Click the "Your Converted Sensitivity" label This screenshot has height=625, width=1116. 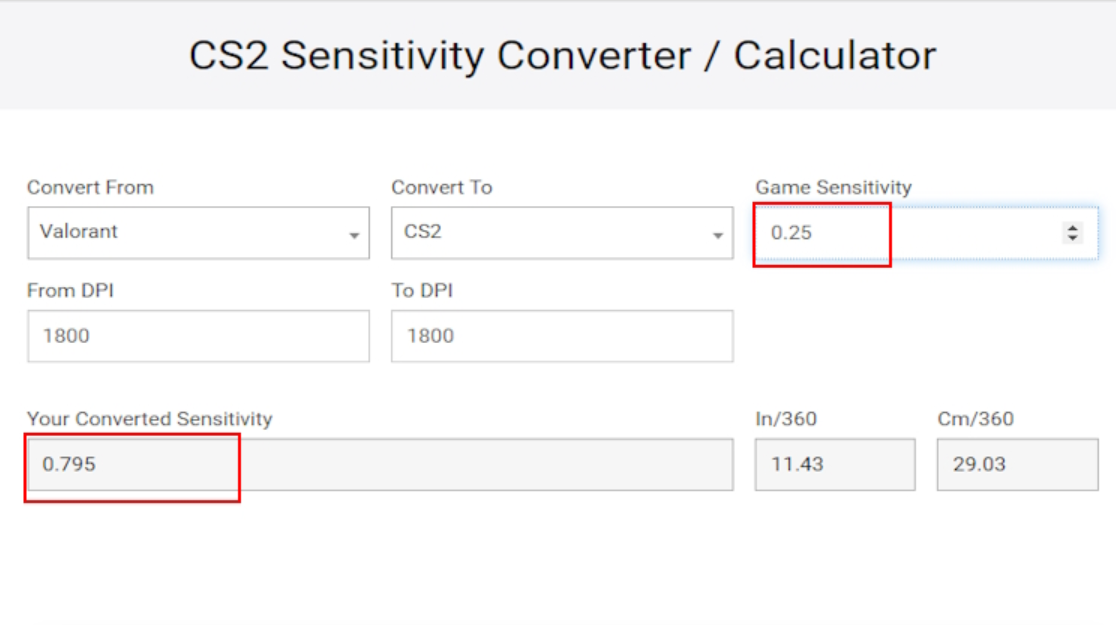tap(150, 419)
